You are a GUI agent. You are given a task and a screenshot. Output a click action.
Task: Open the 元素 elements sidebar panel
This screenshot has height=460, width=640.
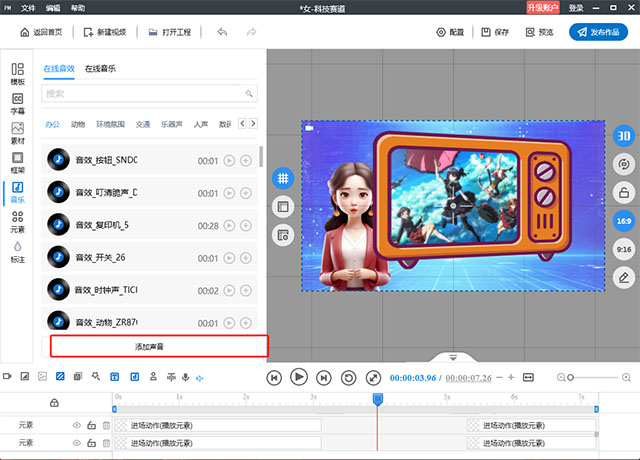pos(18,221)
